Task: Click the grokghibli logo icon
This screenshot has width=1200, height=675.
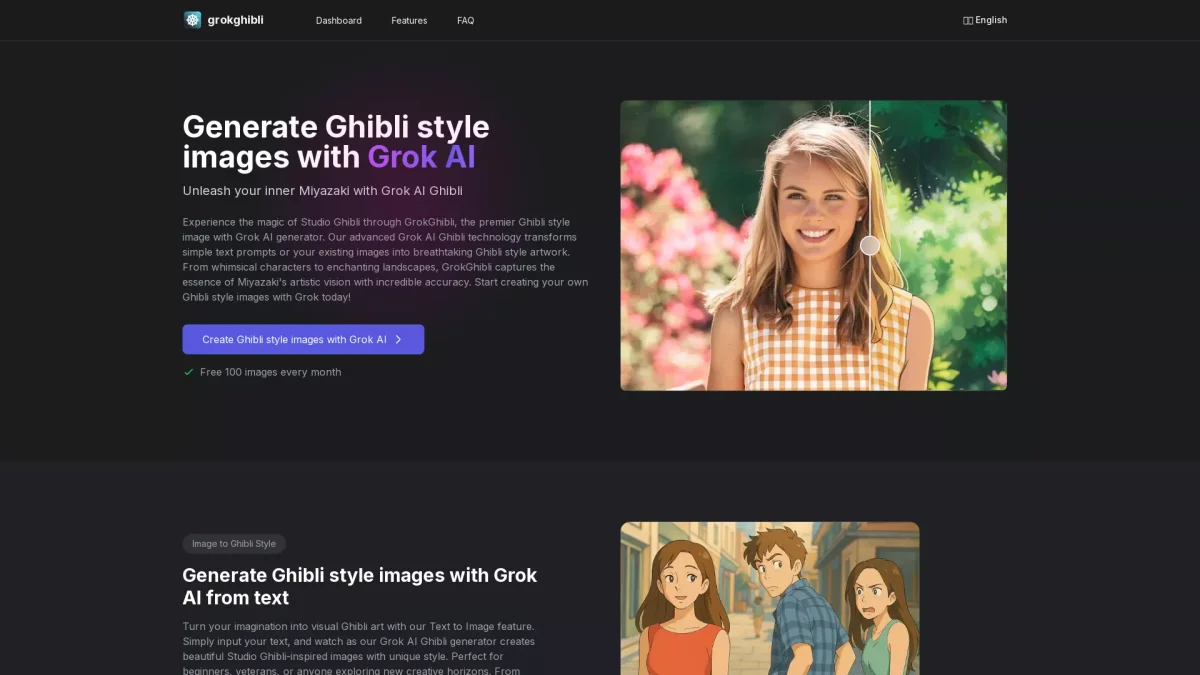Action: pos(192,20)
